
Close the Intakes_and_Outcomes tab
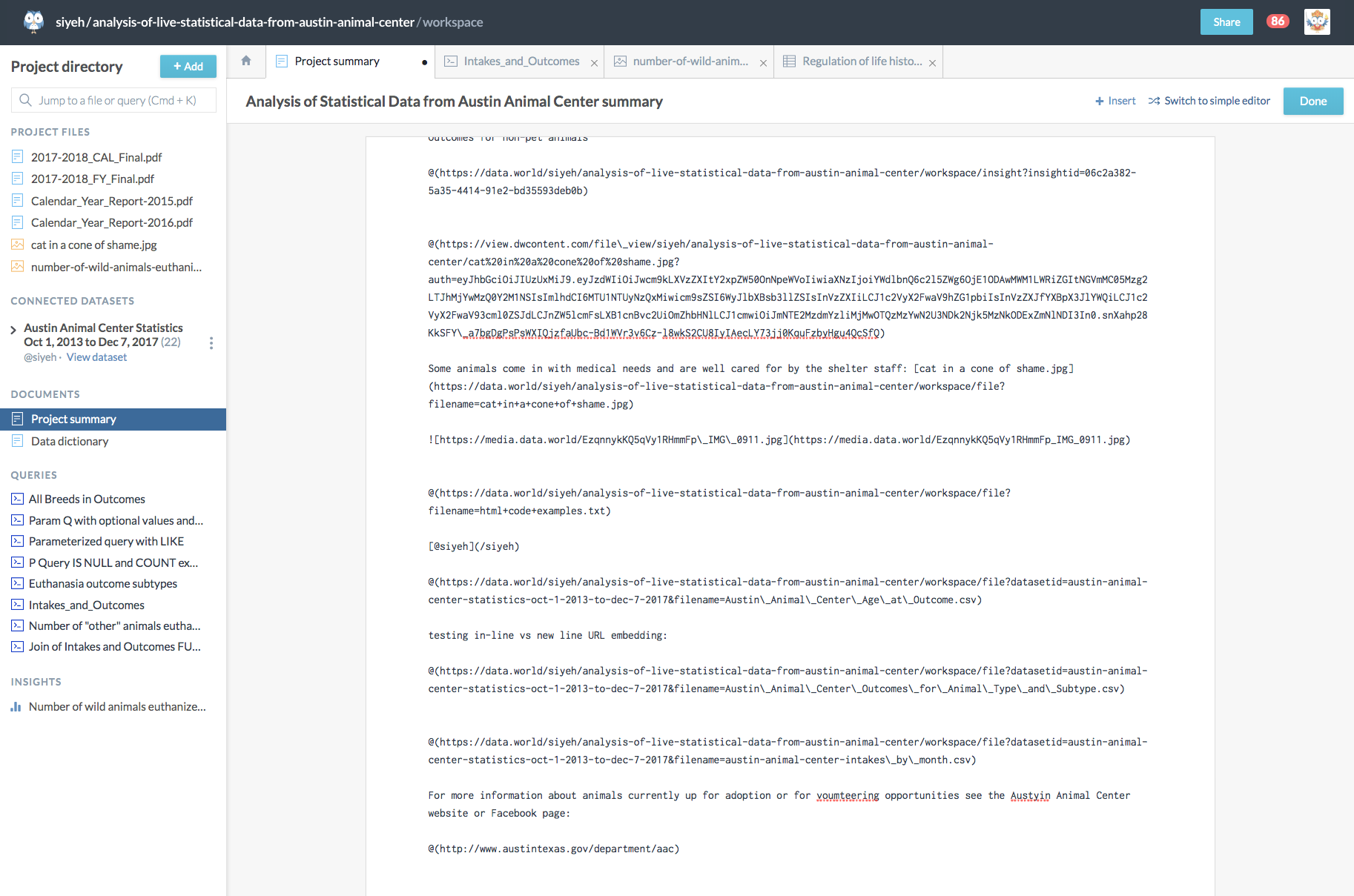[x=594, y=63]
